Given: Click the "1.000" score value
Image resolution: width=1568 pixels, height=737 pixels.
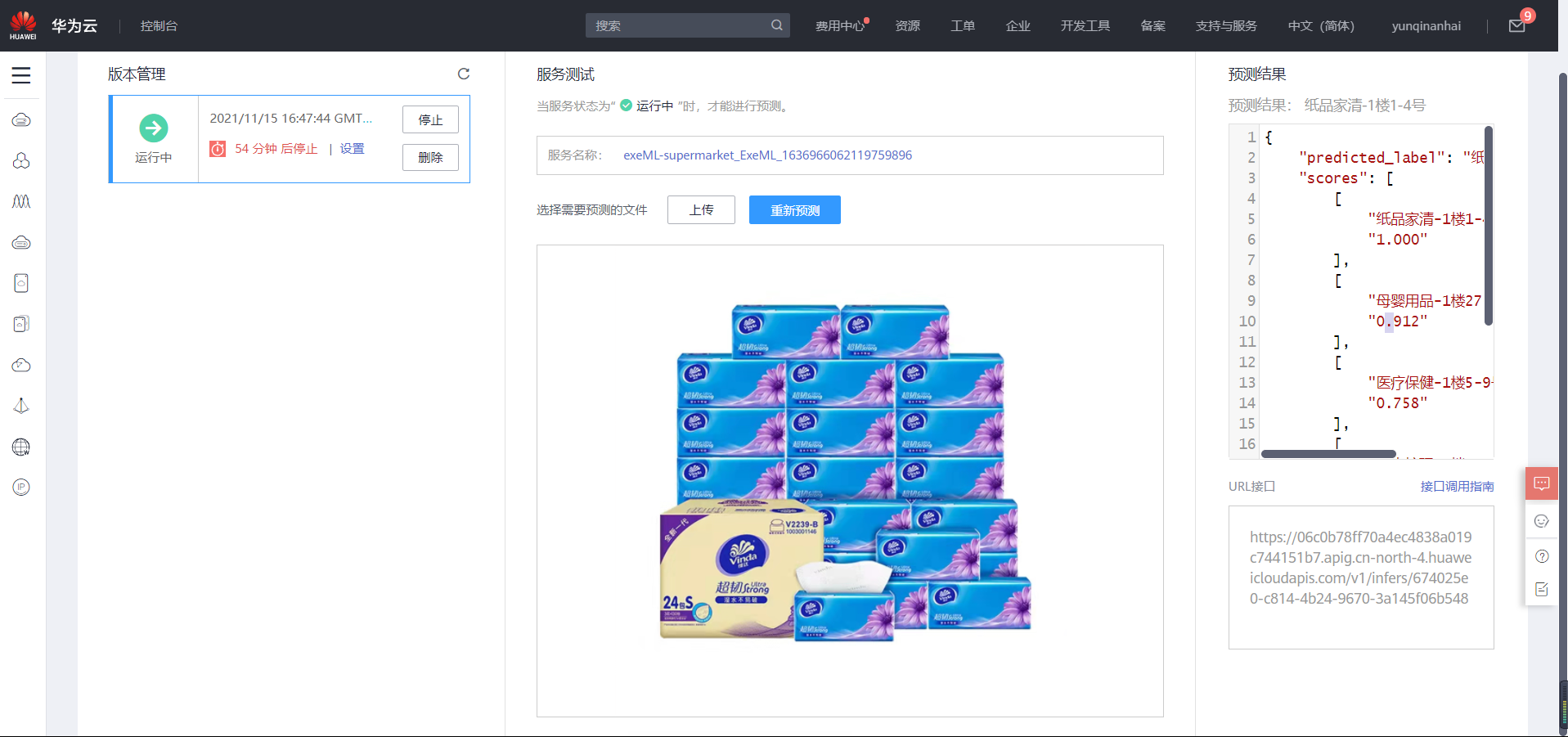Looking at the screenshot, I should coord(1398,240).
